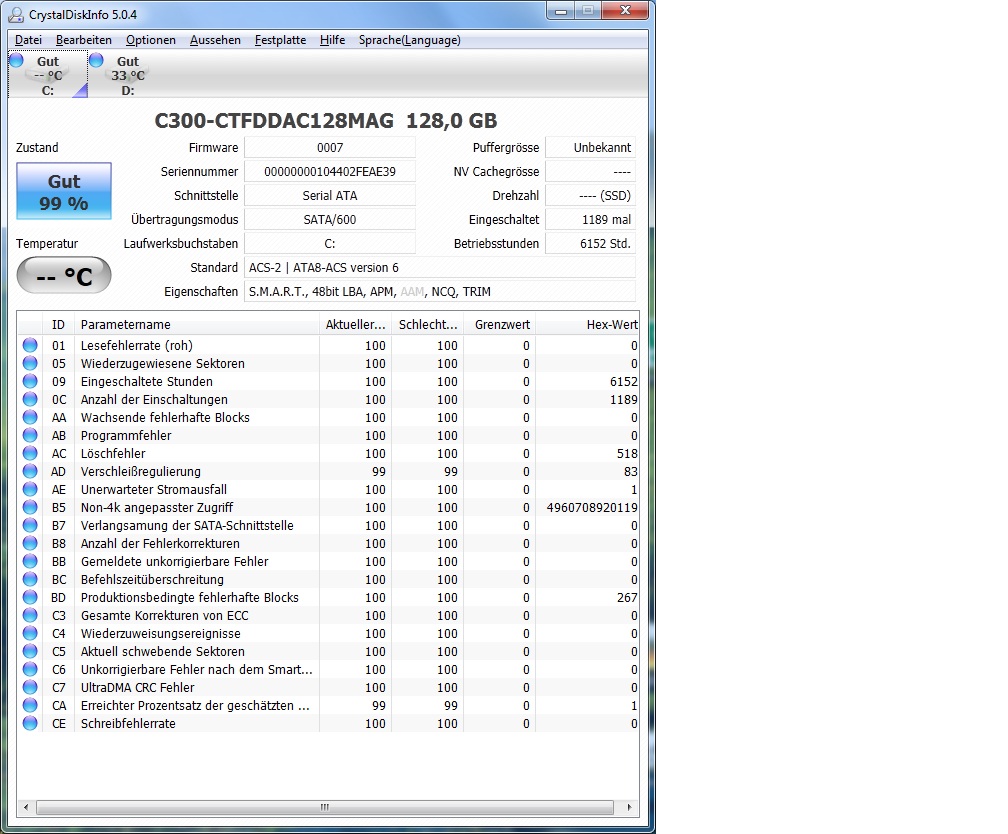Click the Firmware field showing 0007
1008x834 pixels.
[330, 147]
